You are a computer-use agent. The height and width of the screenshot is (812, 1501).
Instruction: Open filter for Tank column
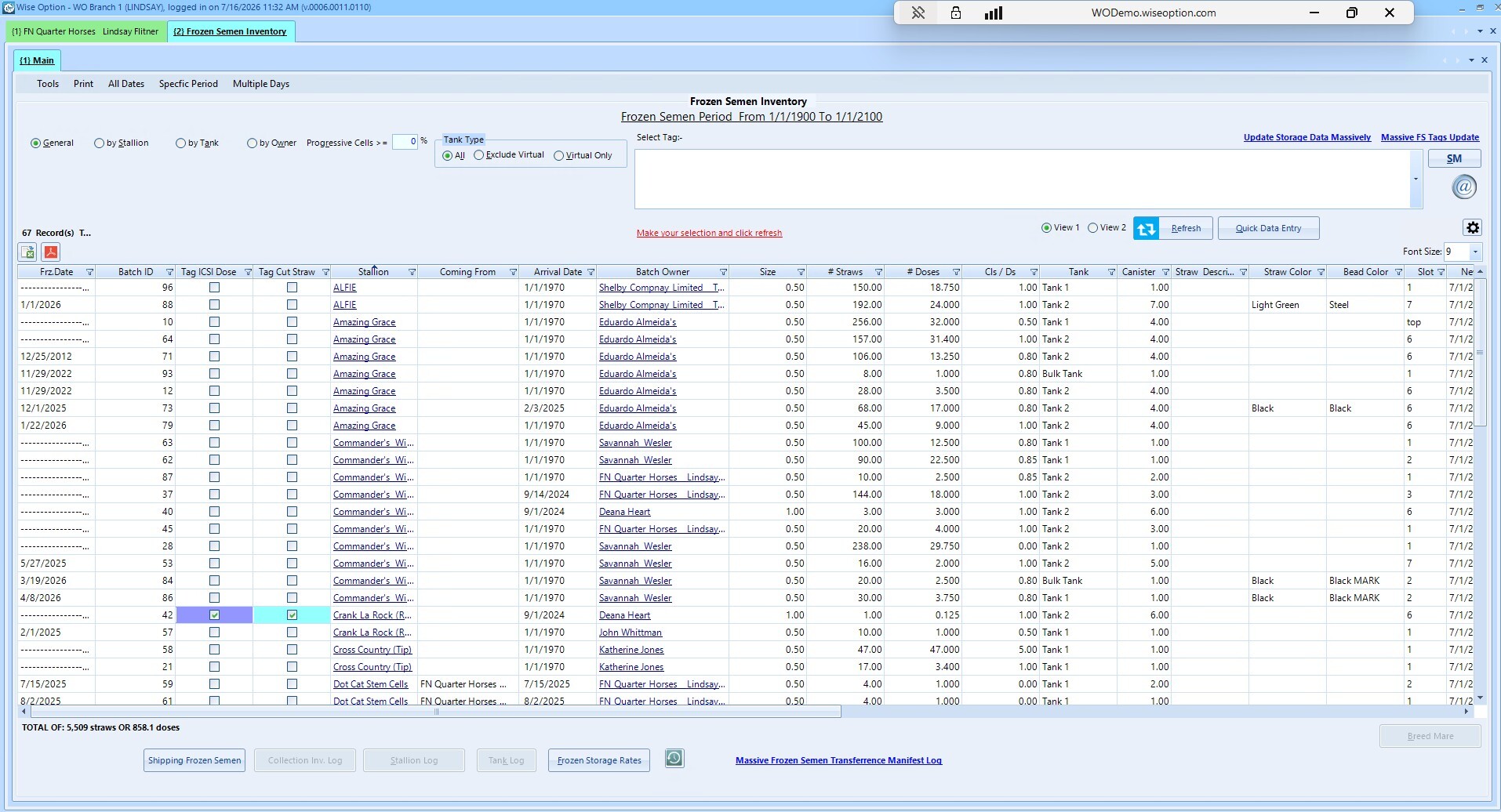pyautogui.click(x=1111, y=272)
